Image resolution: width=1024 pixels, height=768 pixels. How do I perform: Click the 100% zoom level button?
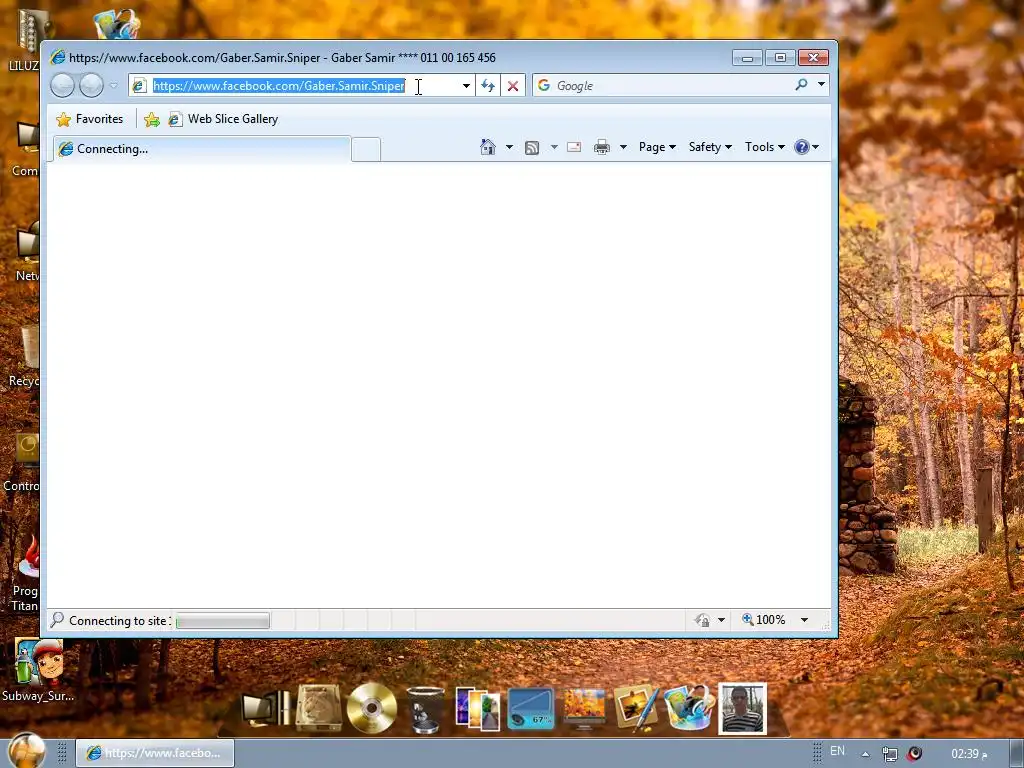click(x=763, y=619)
